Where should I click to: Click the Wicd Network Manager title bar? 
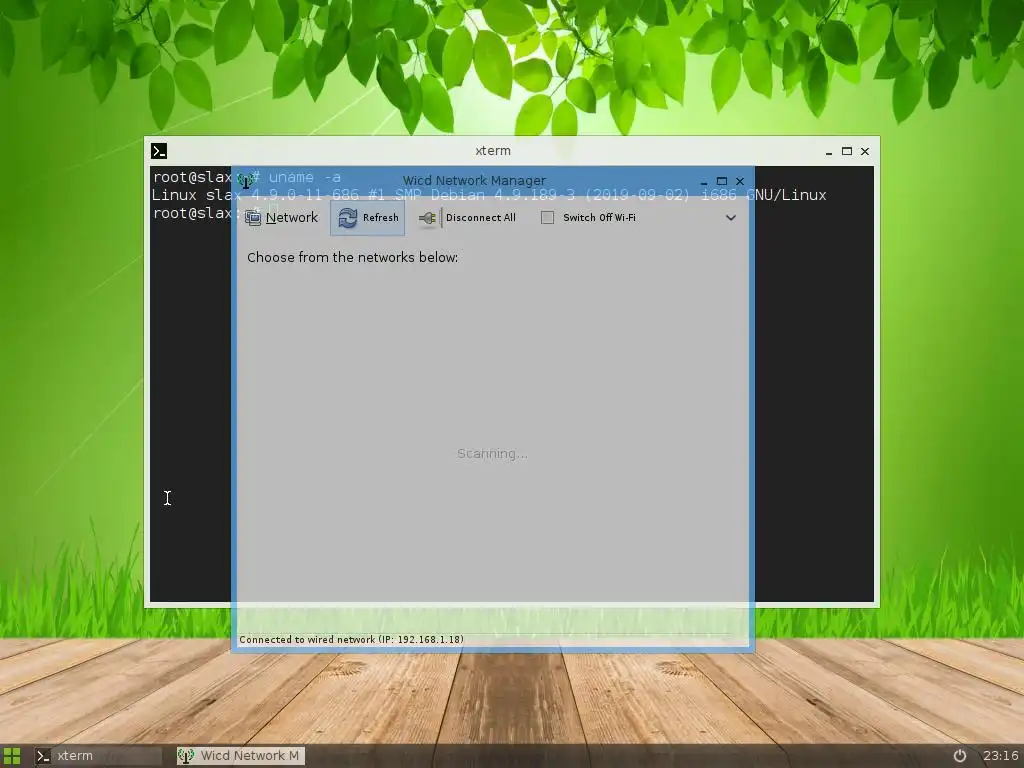[x=473, y=180]
